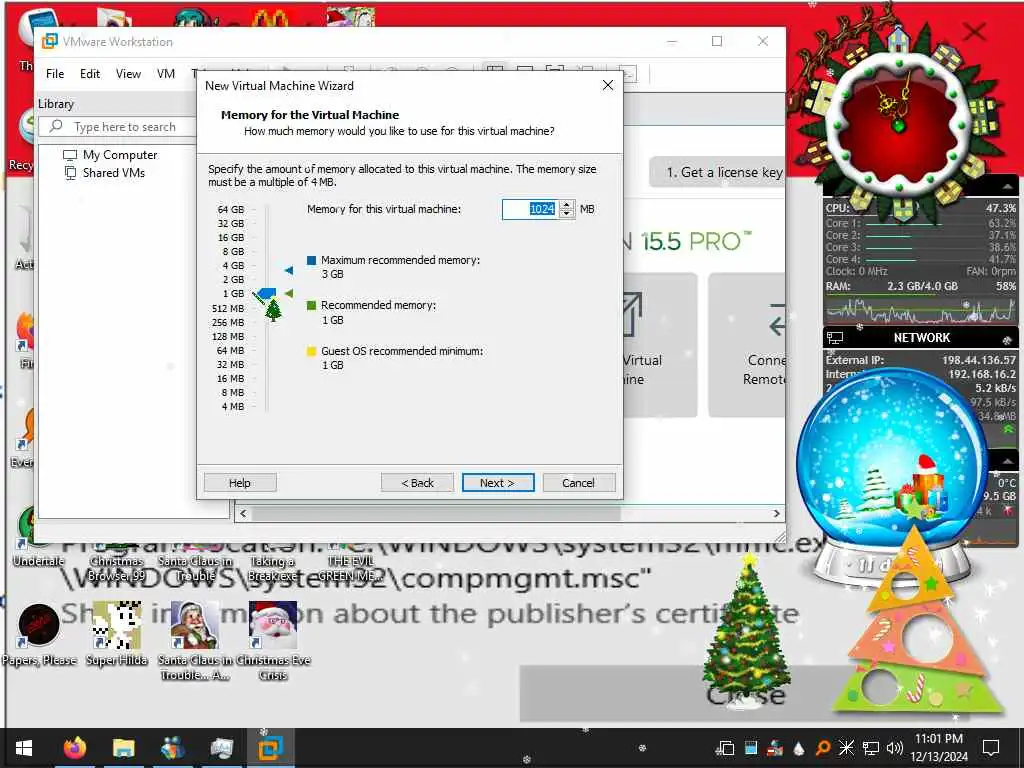Open the View menu in VMware

click(x=128, y=74)
